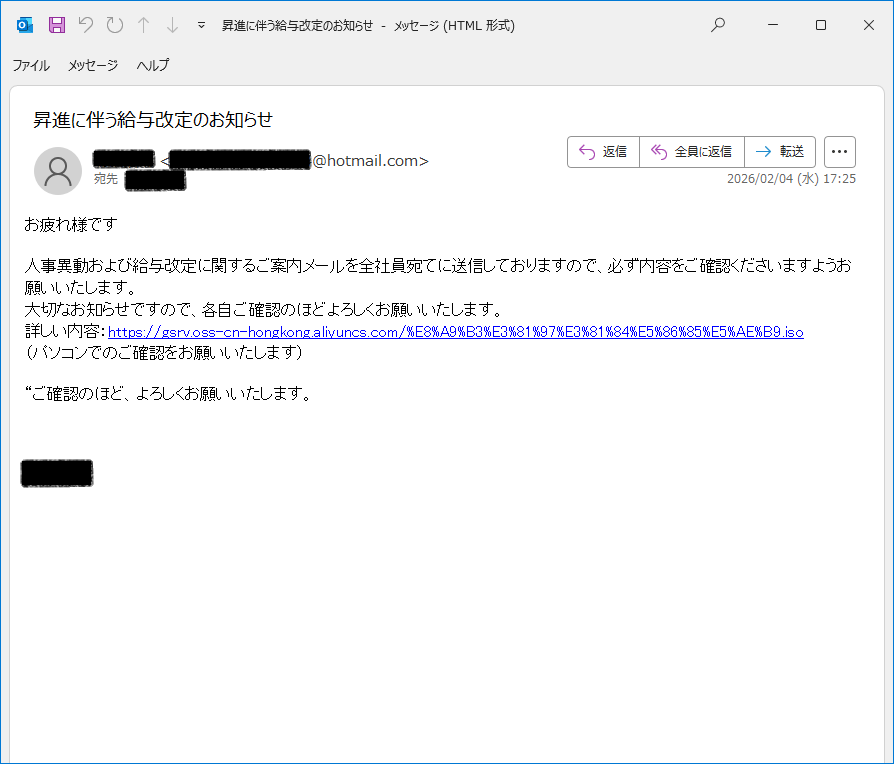The width and height of the screenshot is (894, 764).
Task: Click the (パソコンでのご確認をお願いいたします) line
Action: coord(164,352)
